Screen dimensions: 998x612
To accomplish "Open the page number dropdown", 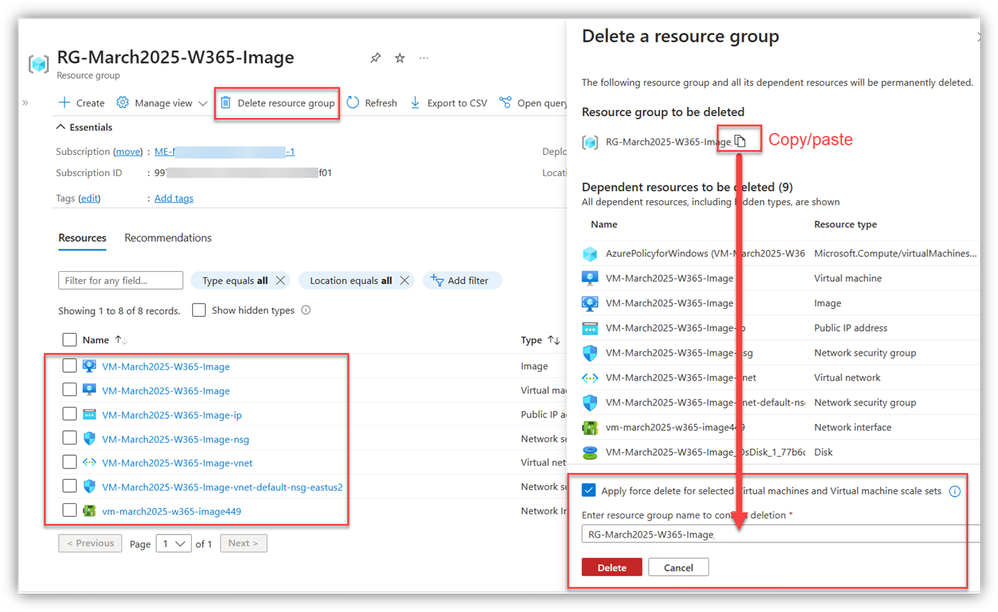I will tap(173, 544).
